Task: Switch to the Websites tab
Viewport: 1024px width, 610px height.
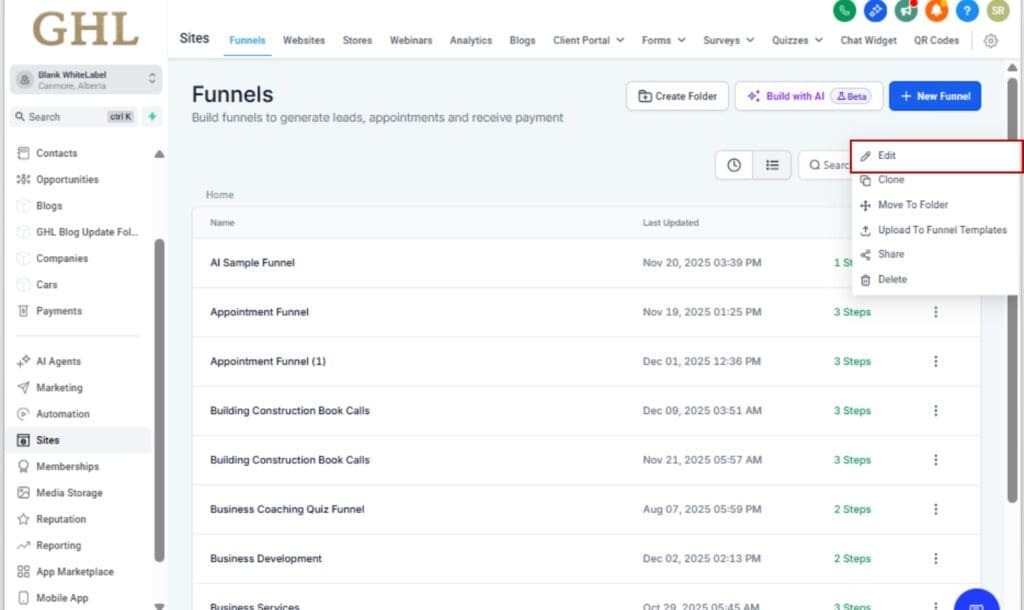Action: pyautogui.click(x=304, y=41)
